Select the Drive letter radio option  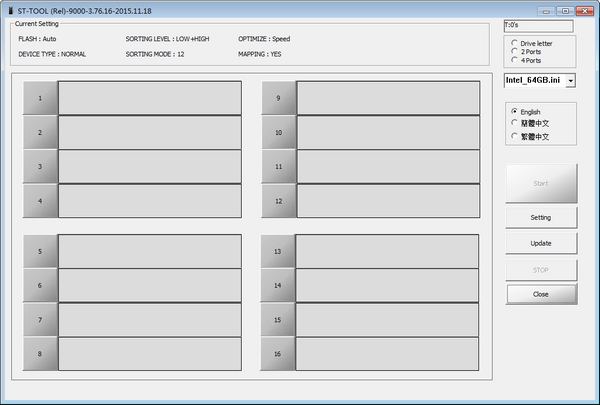(x=515, y=44)
